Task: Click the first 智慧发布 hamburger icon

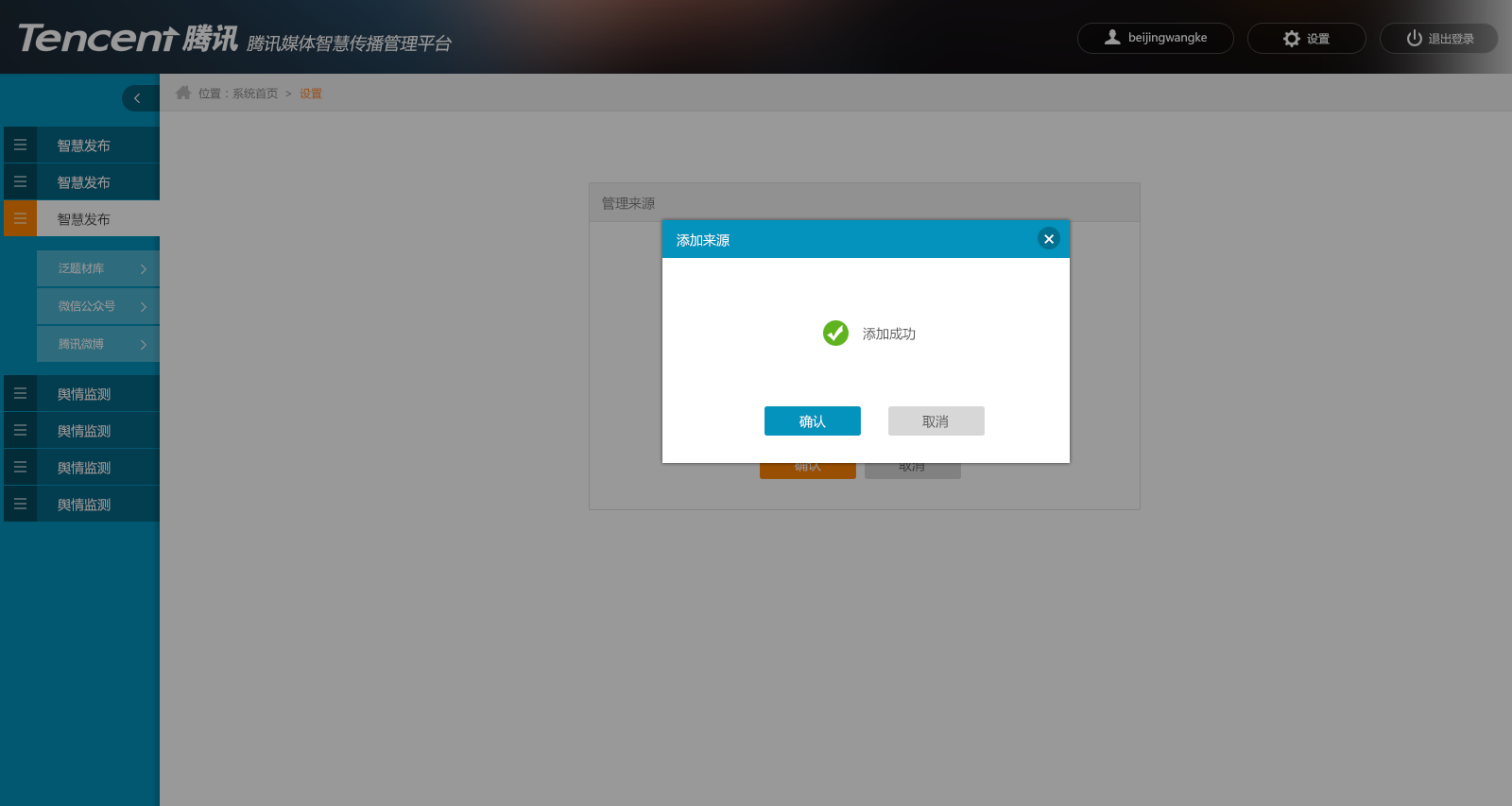Action: coord(20,145)
